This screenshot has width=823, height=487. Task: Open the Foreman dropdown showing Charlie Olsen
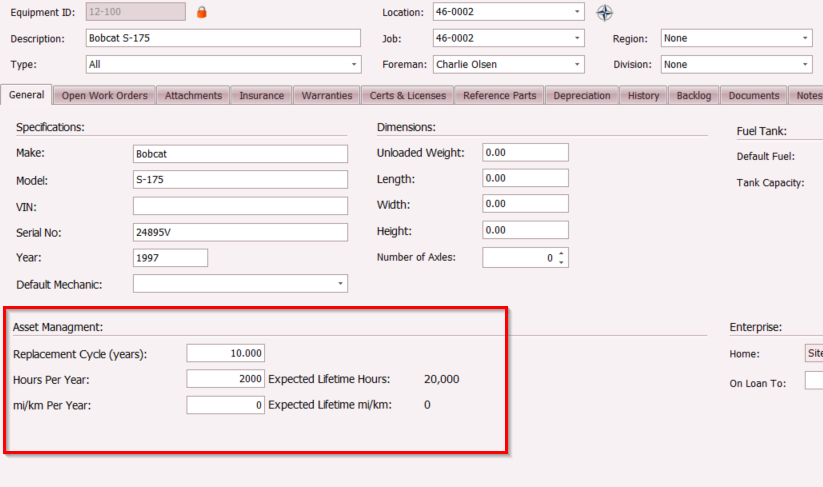point(577,64)
